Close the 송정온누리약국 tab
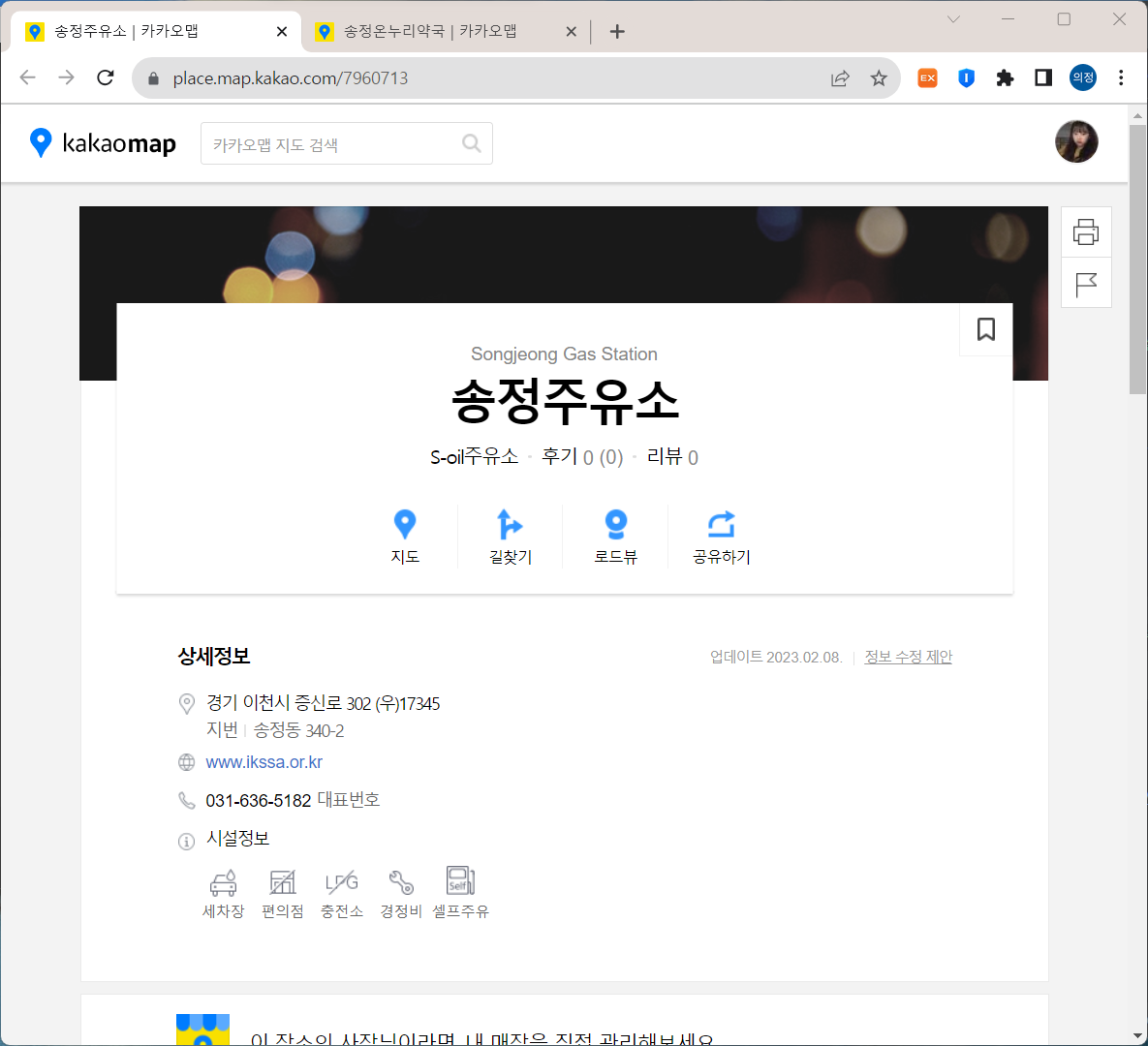1148x1046 pixels. tap(572, 31)
